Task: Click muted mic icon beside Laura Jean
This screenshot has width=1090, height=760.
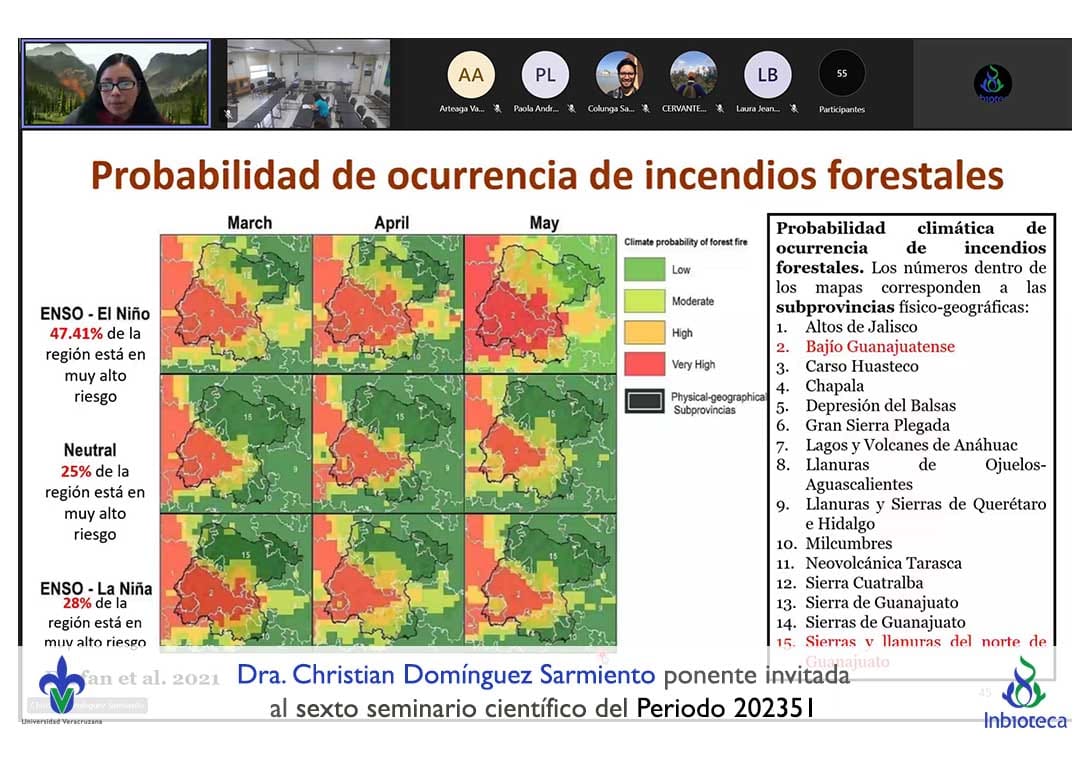Action: [794, 109]
